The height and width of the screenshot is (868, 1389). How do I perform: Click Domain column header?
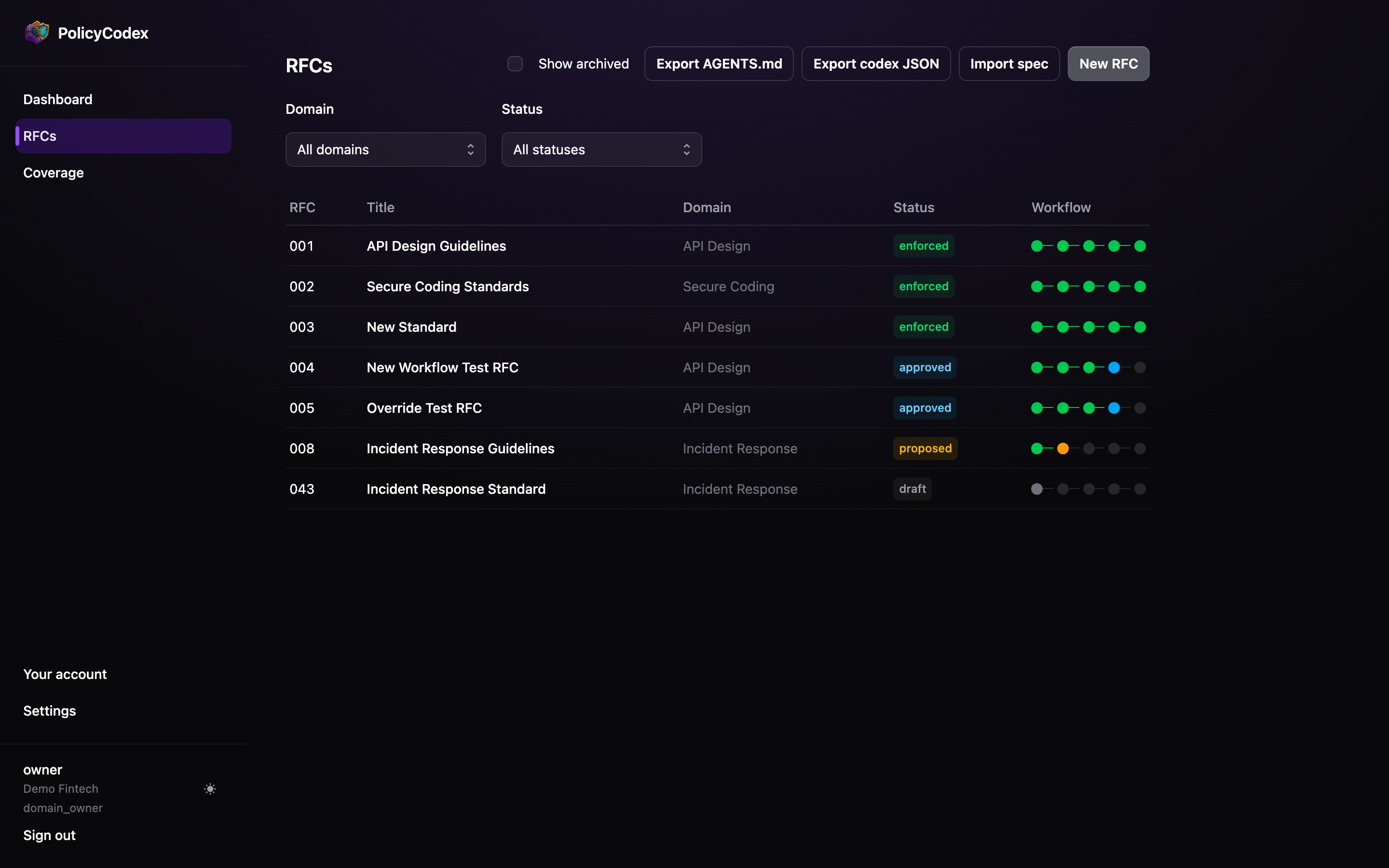click(x=707, y=207)
